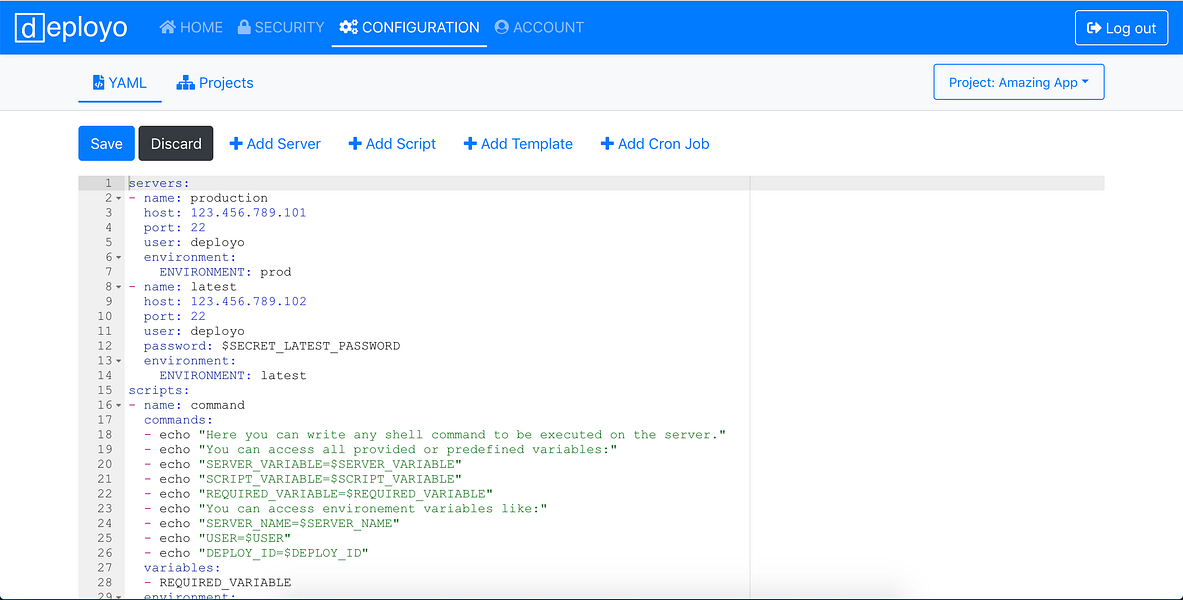Click Add Template link
The width and height of the screenshot is (1183, 600).
click(518, 143)
